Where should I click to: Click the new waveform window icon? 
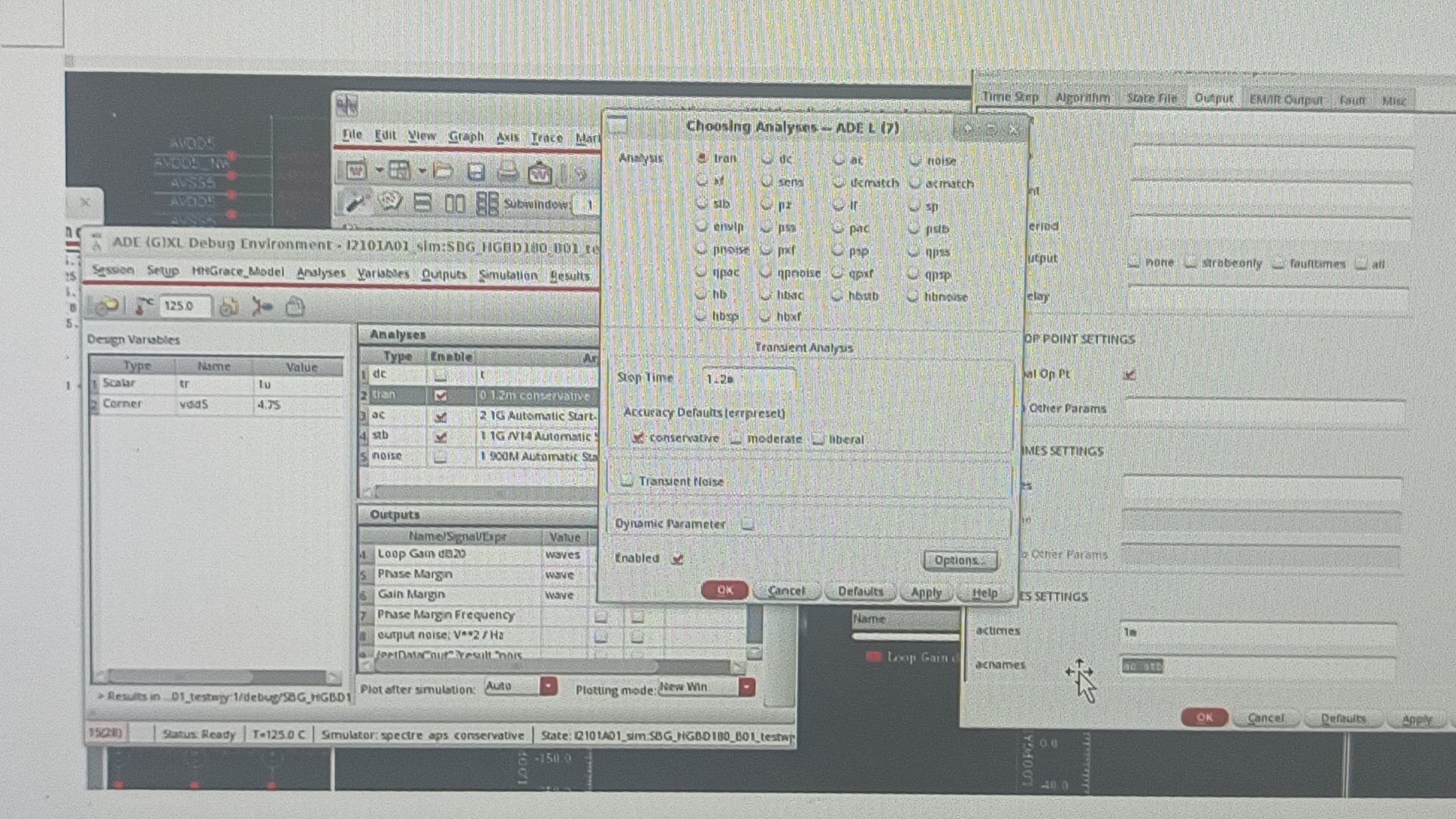pos(356,171)
